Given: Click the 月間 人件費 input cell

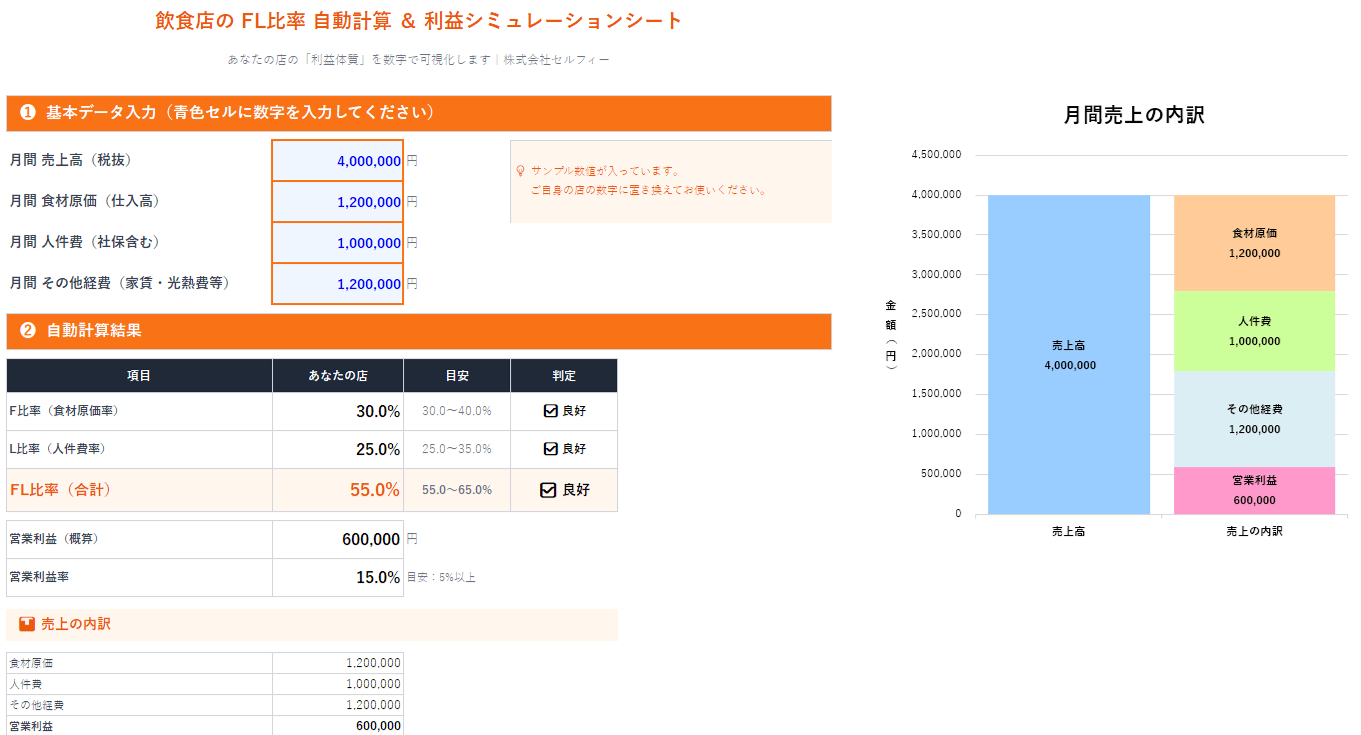Looking at the screenshot, I should pyautogui.click(x=337, y=242).
